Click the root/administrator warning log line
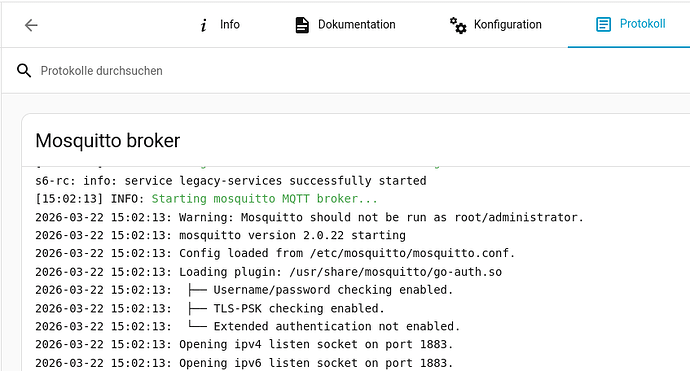Screen dimensions: 690x371 309,217
